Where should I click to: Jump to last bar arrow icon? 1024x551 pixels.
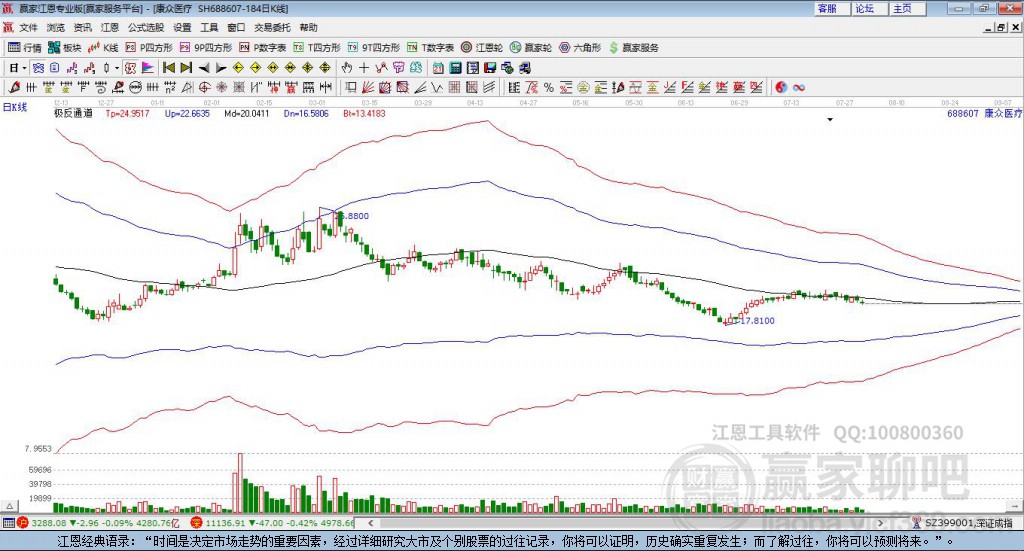(x=186, y=68)
